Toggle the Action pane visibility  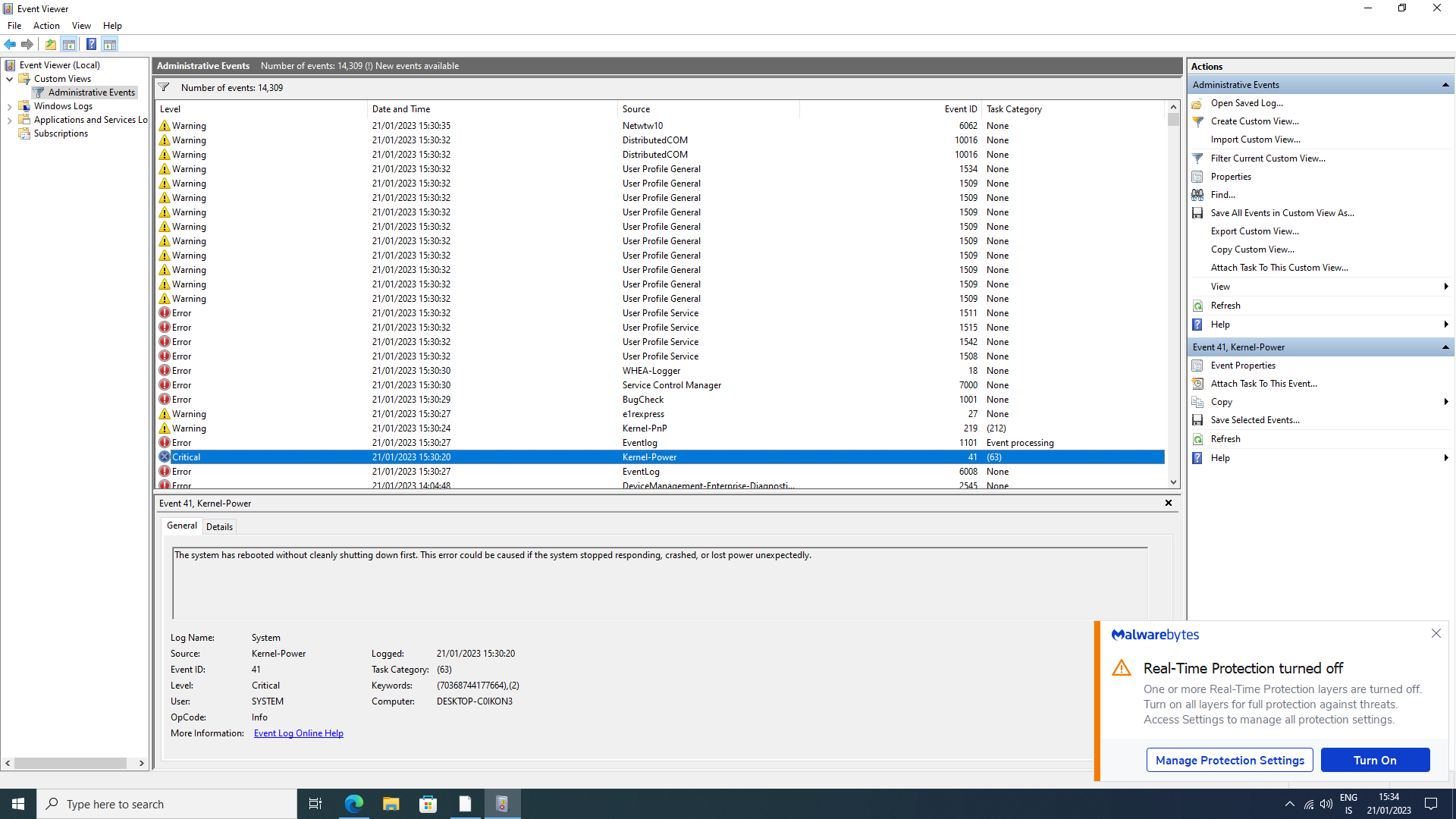tap(110, 44)
